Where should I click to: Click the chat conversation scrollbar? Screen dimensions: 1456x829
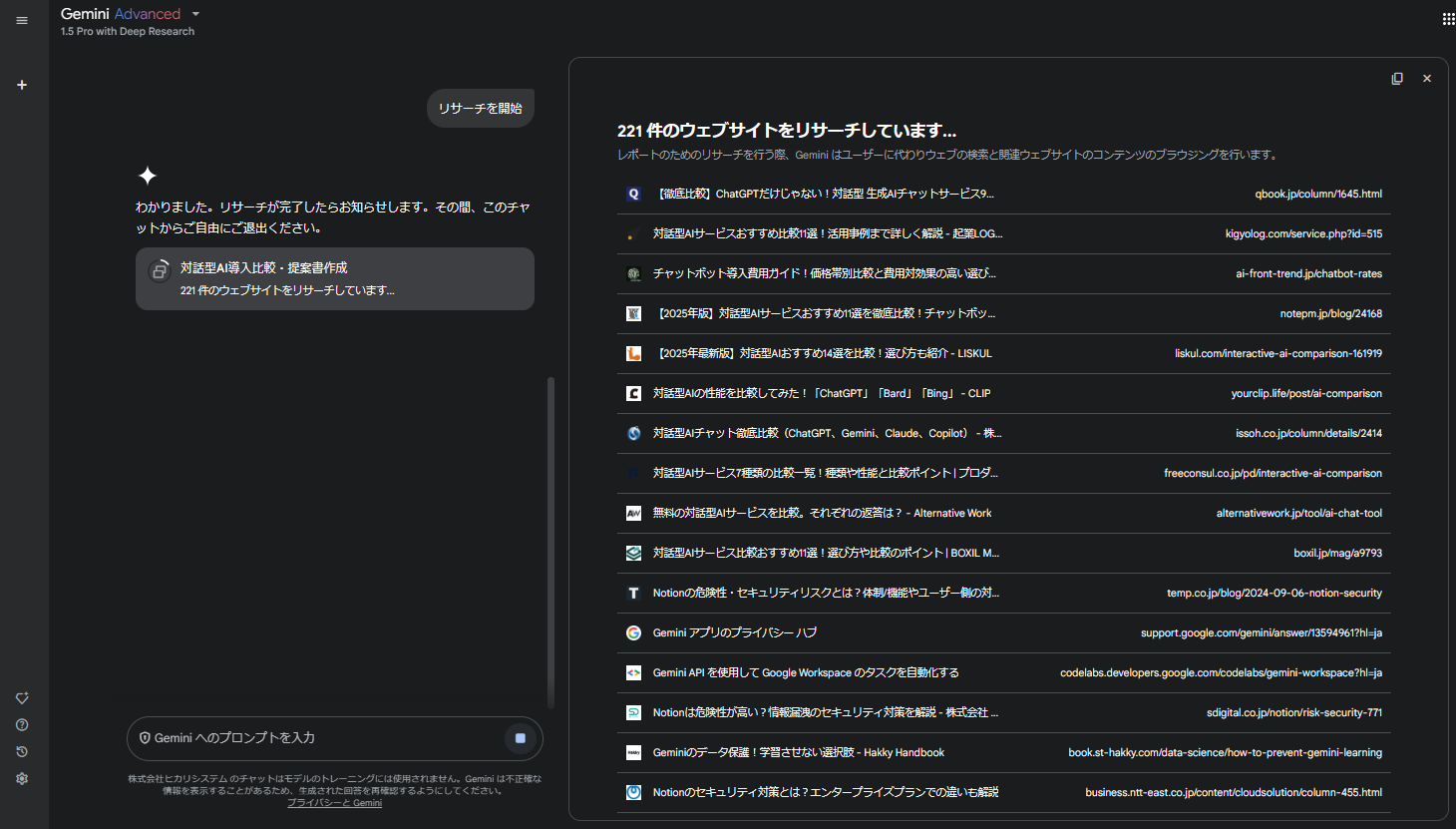coord(550,542)
